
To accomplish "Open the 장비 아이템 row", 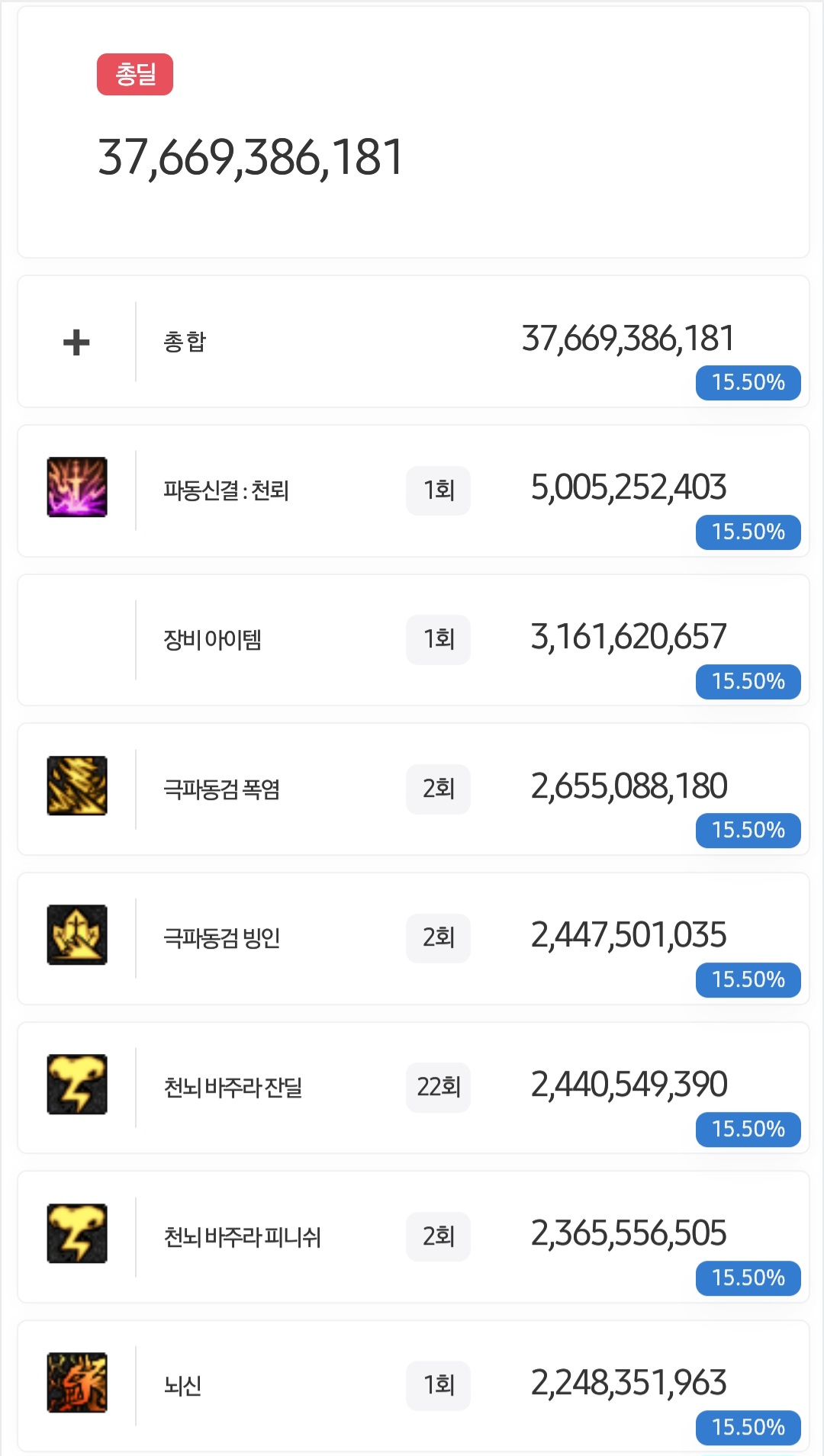I will (213, 640).
